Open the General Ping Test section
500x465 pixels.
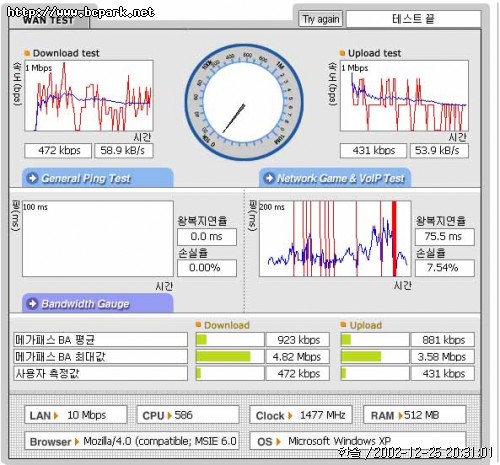pyautogui.click(x=98, y=178)
